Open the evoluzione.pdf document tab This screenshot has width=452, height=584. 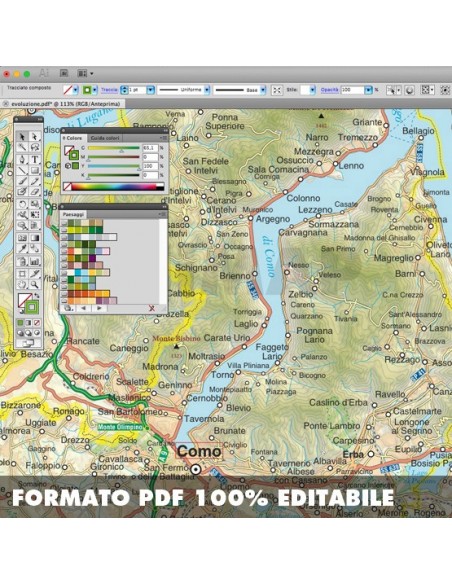tap(63, 104)
